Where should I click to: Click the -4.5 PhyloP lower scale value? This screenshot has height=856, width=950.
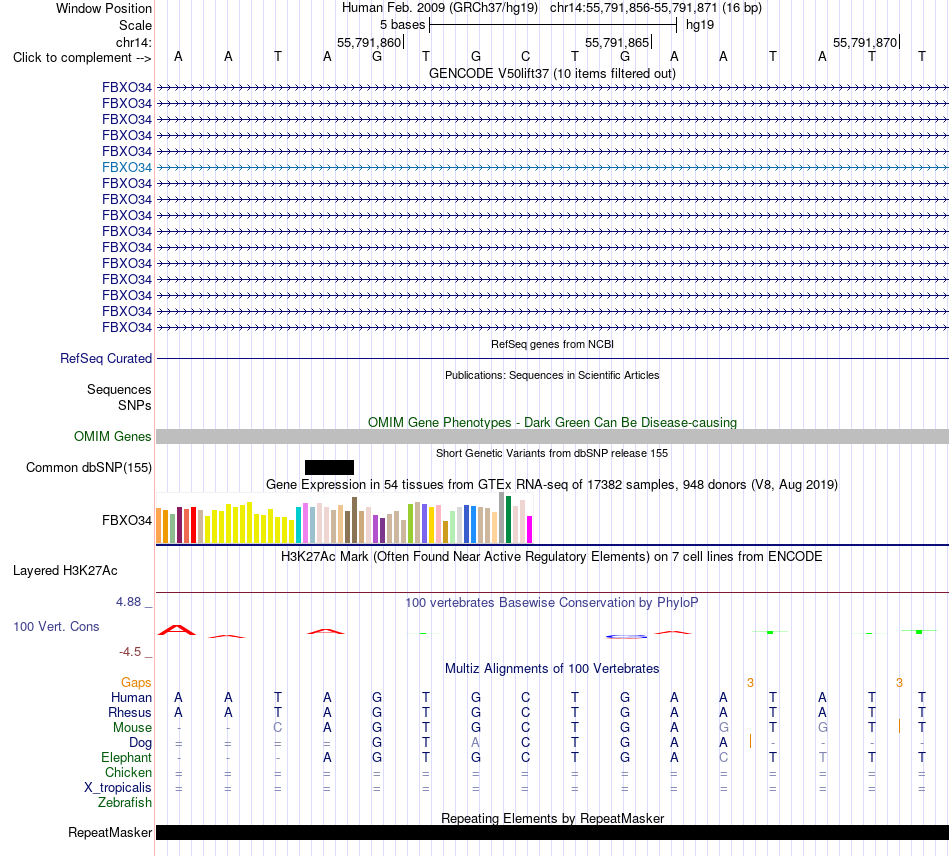pyautogui.click(x=130, y=652)
